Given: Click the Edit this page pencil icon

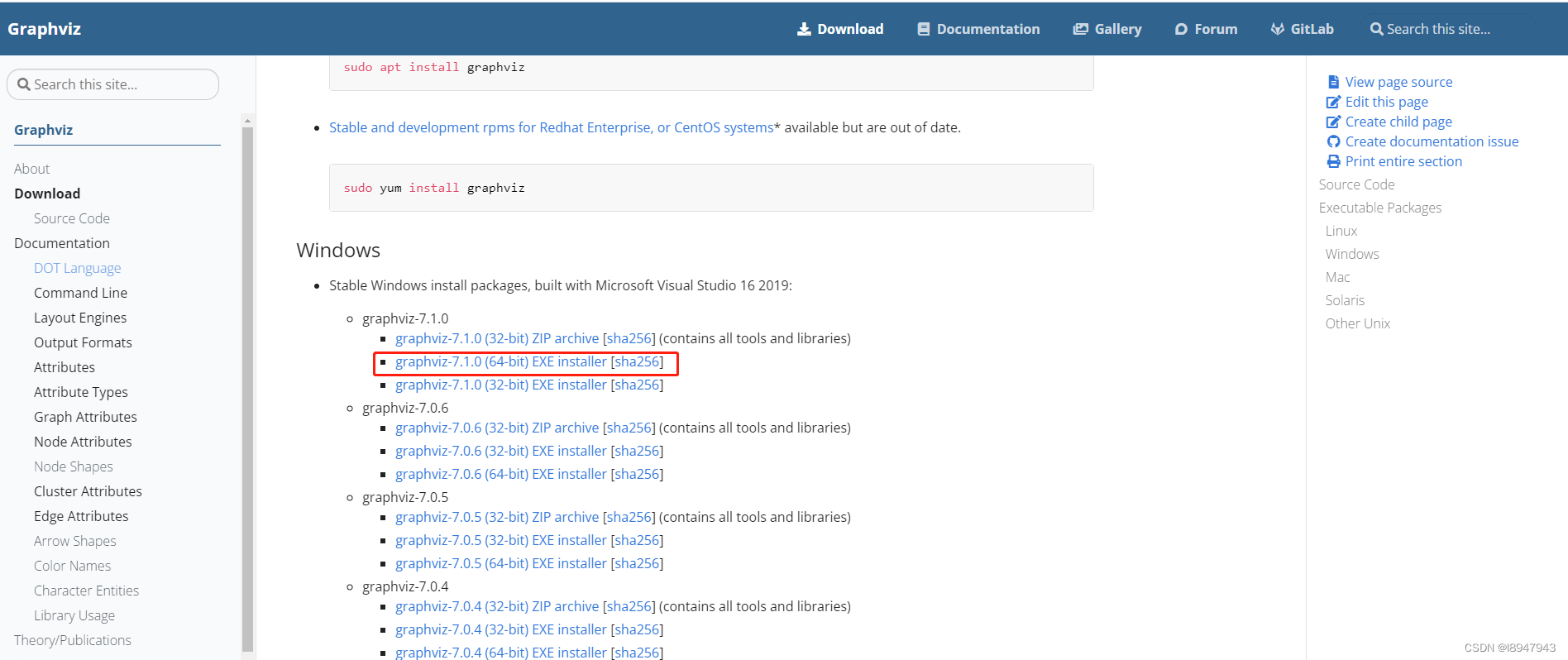Looking at the screenshot, I should pyautogui.click(x=1333, y=102).
